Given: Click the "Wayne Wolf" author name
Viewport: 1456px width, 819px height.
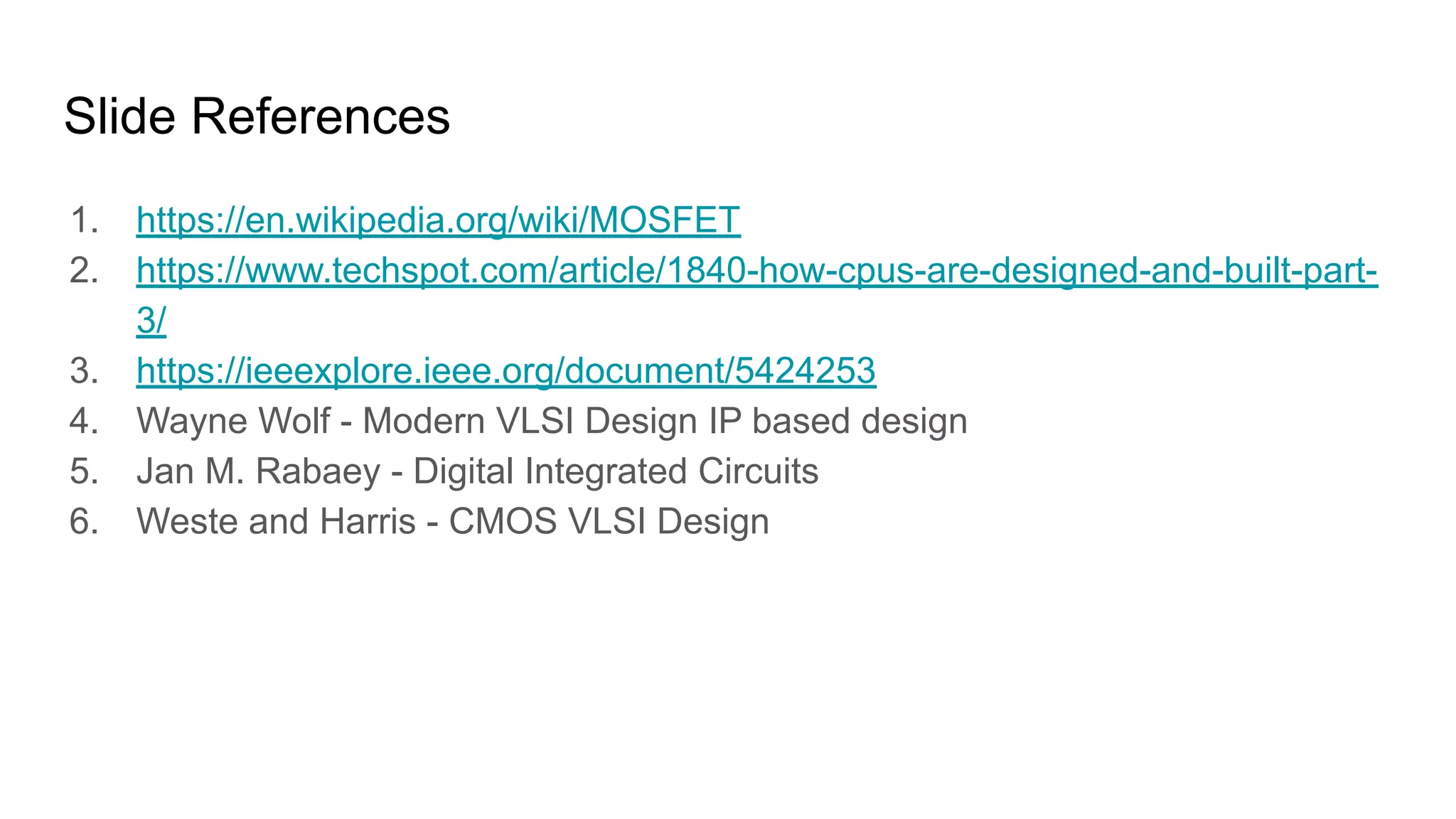Looking at the screenshot, I should (233, 422).
